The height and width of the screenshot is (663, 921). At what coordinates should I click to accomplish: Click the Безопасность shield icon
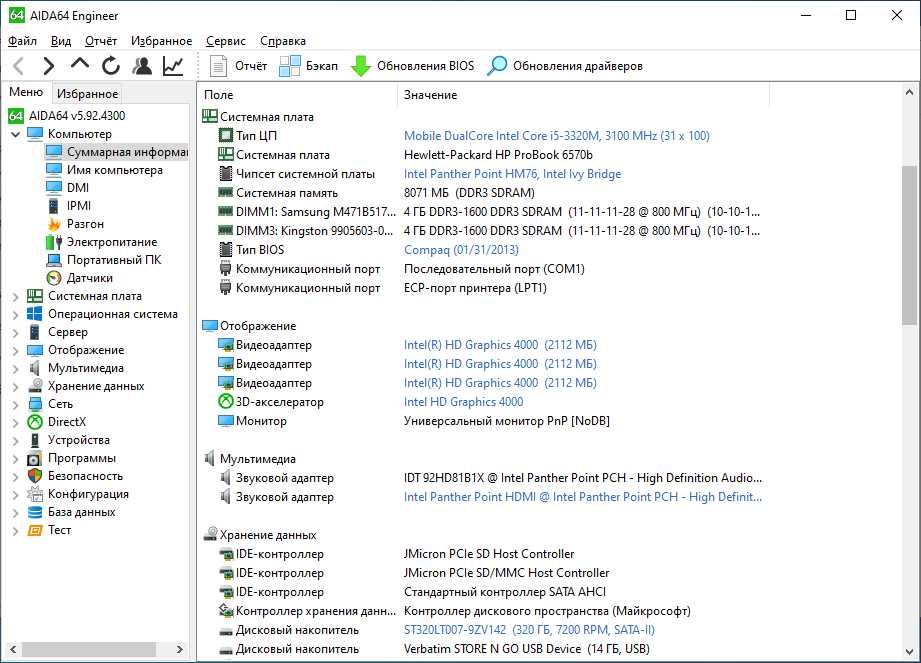coord(35,476)
